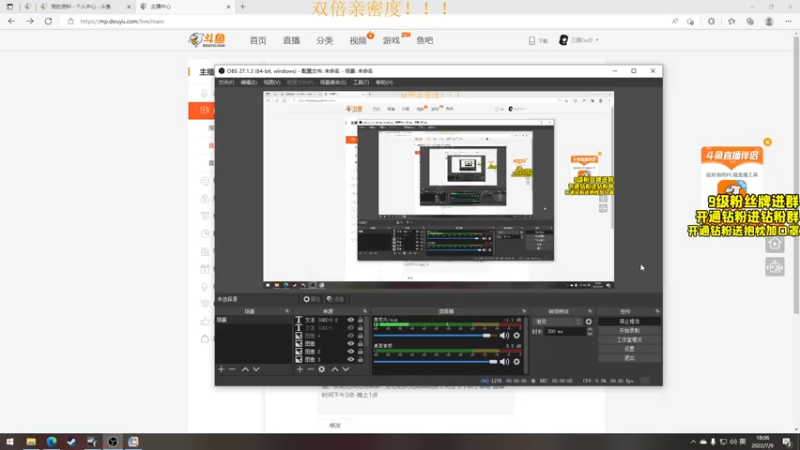Image resolution: width=800 pixels, height=450 pixels.
Task: Open scene transition settings gear
Action: pyautogui.click(x=589, y=322)
